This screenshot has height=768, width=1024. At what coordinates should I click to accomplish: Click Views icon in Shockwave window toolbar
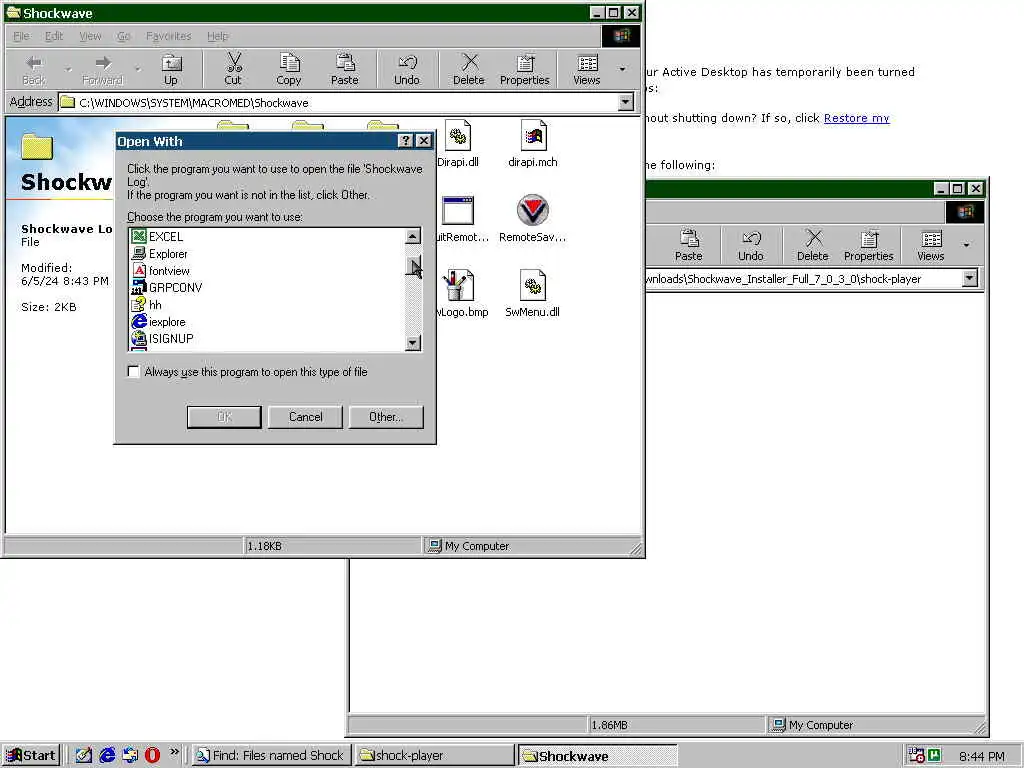pyautogui.click(x=586, y=70)
